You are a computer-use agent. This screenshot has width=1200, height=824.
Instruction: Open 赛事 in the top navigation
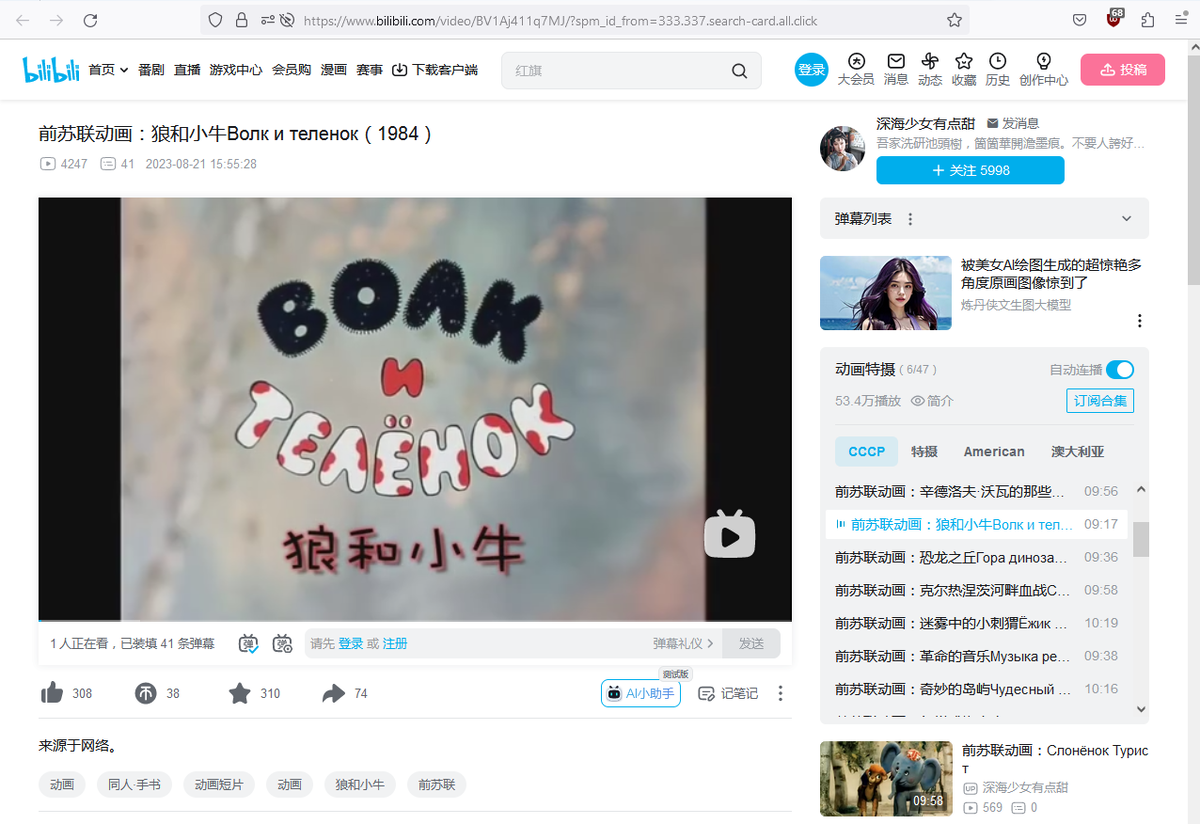point(370,70)
